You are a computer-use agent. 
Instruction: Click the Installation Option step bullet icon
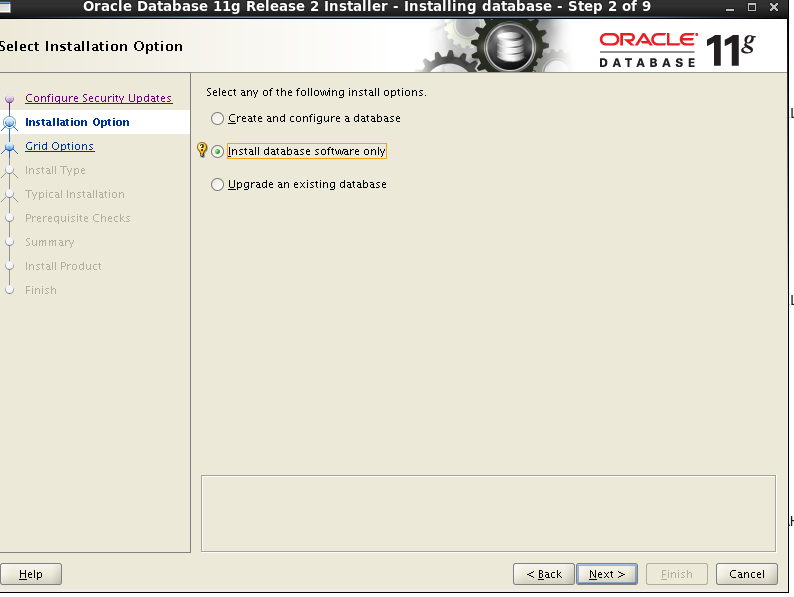(10, 123)
